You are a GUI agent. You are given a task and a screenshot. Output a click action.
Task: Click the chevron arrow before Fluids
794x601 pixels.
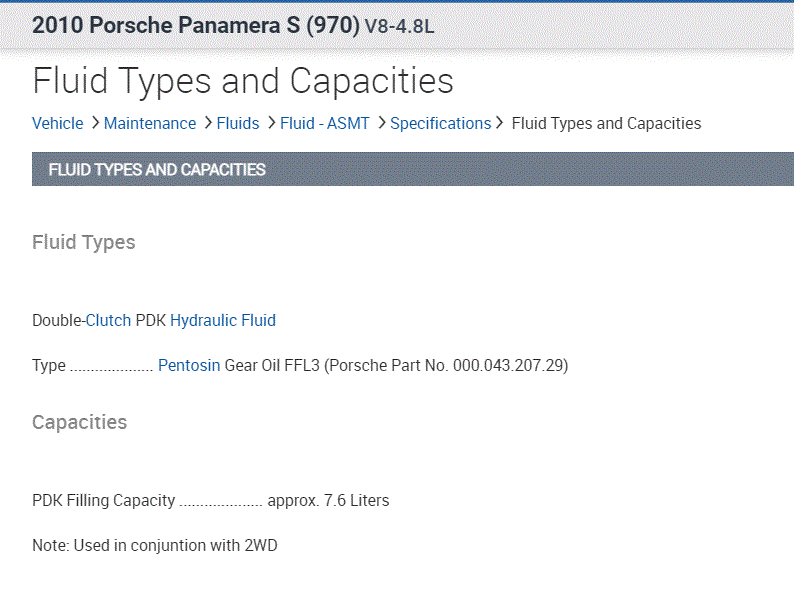coord(208,123)
